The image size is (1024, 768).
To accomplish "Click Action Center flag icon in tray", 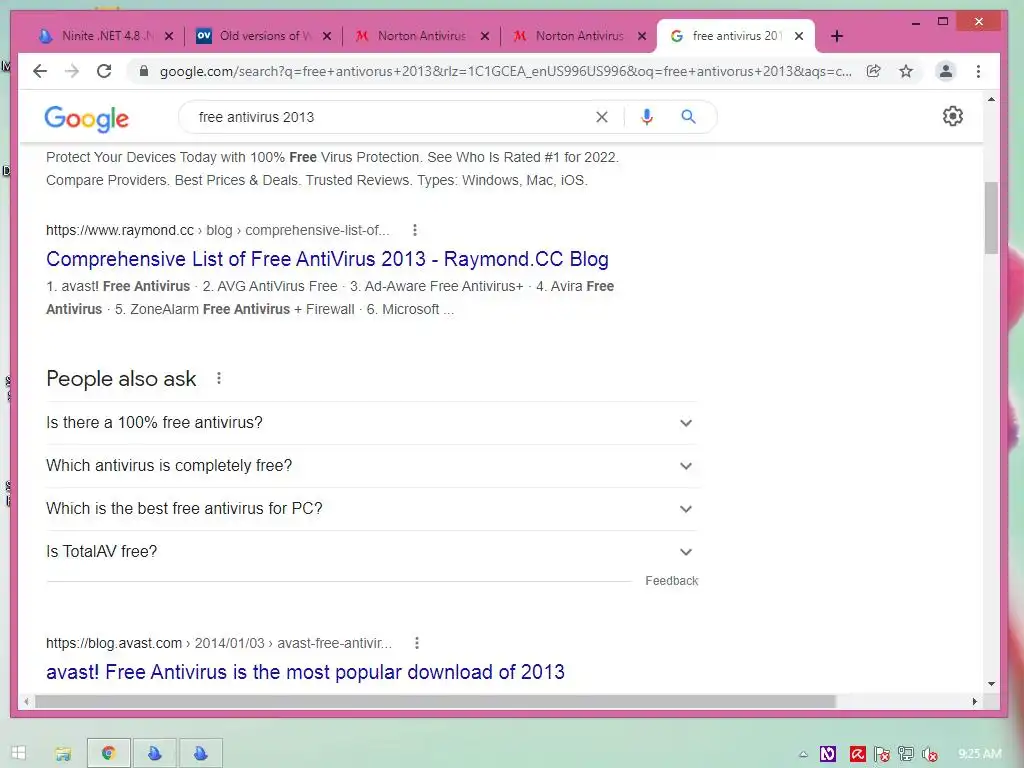I will pos(882,754).
